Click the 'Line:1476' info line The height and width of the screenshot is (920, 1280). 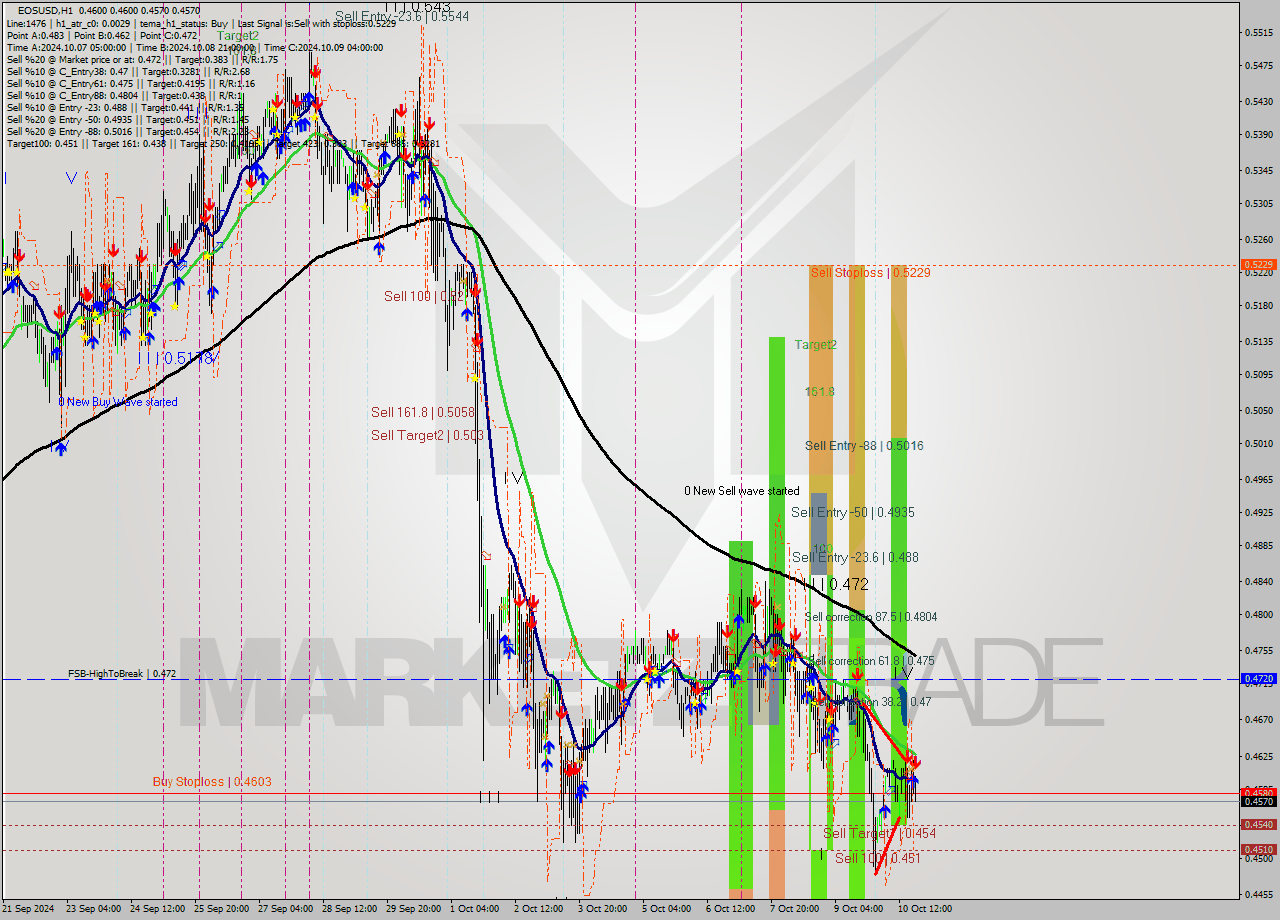tap(201, 23)
